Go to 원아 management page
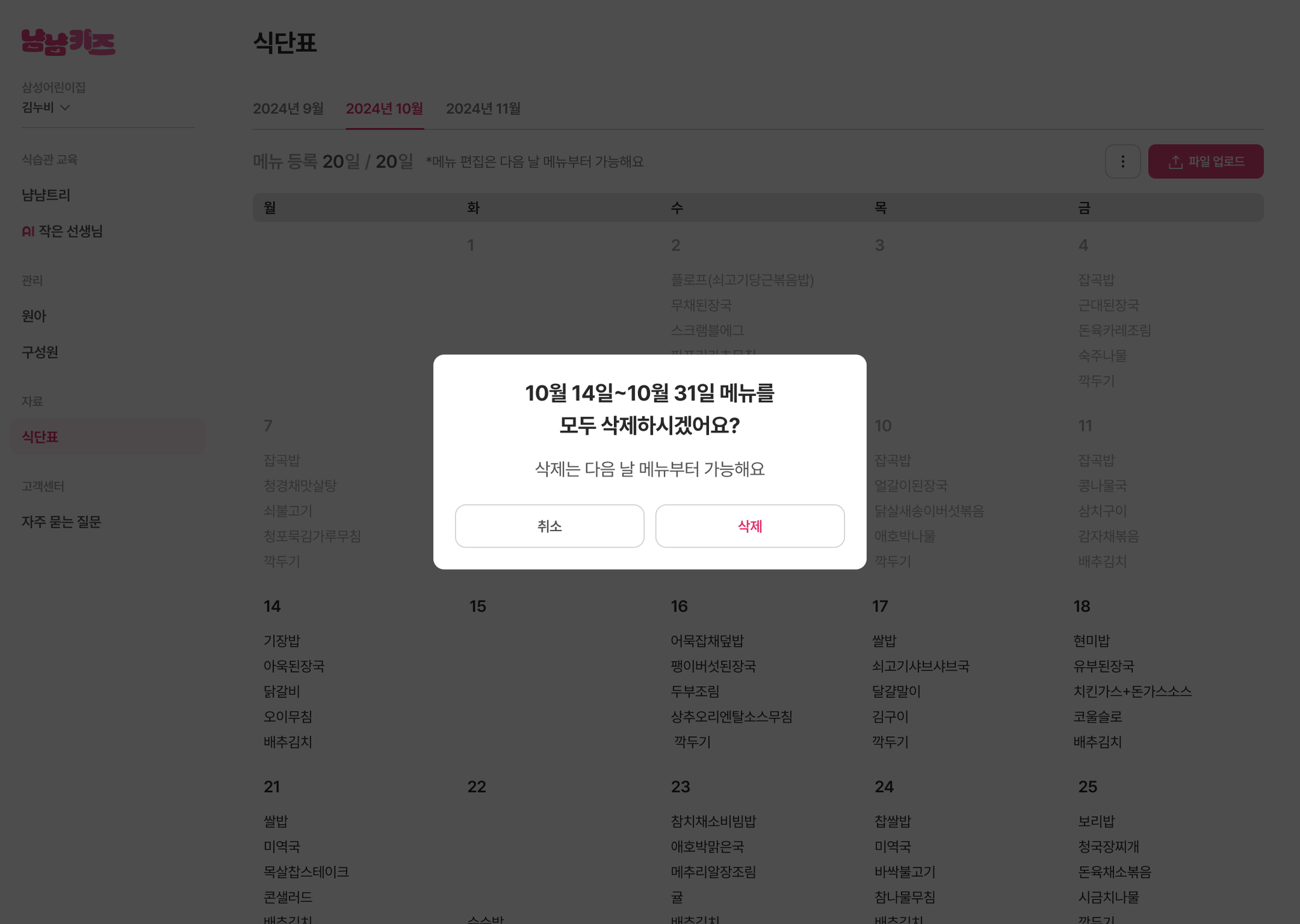Screen dimensions: 1300x924 point(34,315)
